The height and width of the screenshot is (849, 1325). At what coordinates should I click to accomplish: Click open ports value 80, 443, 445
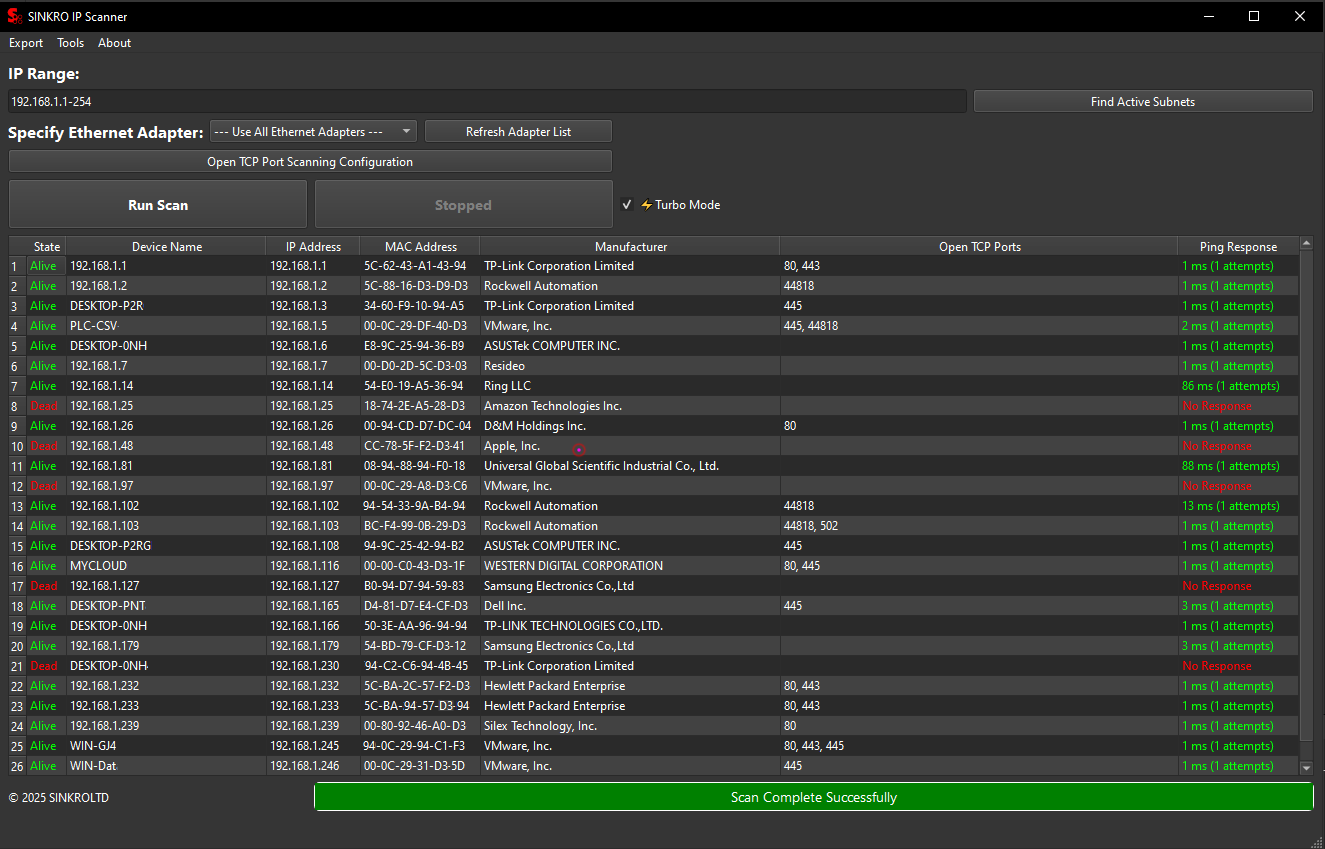pos(814,746)
